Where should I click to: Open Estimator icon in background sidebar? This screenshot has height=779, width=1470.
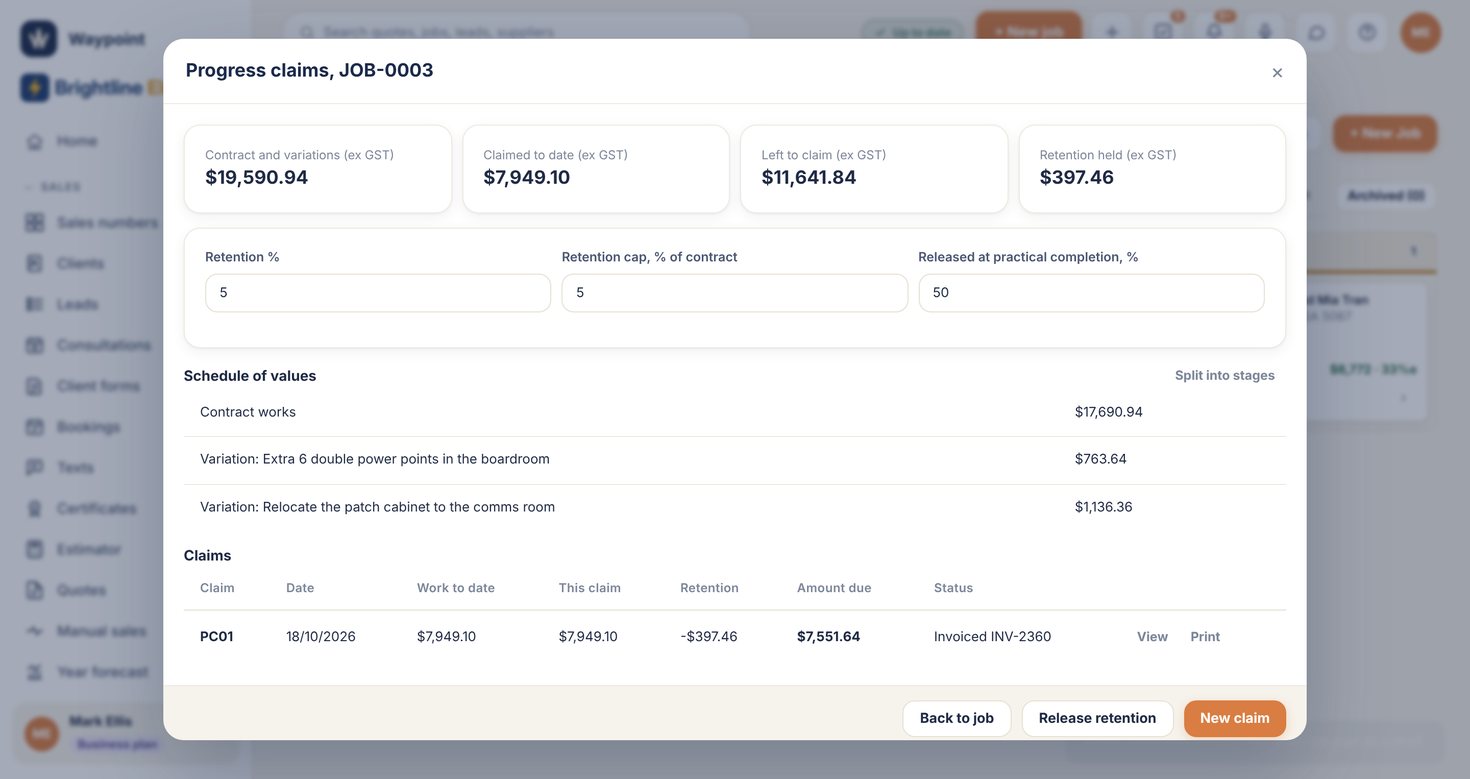click(35, 549)
